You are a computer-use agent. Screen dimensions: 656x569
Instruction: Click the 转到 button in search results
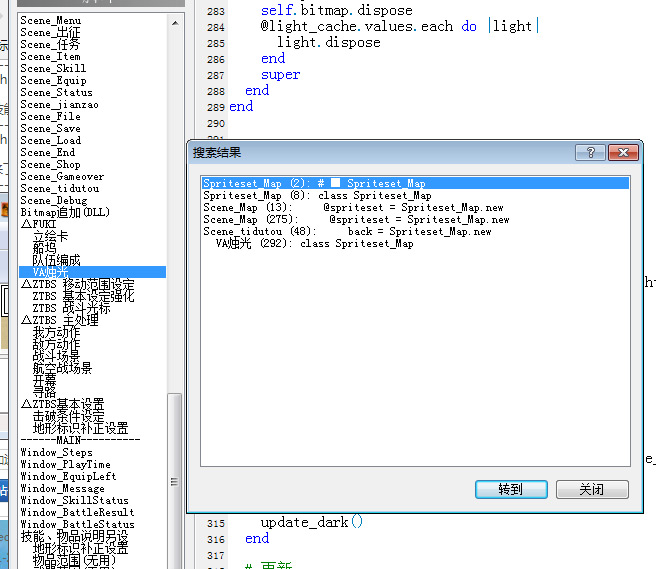point(511,489)
